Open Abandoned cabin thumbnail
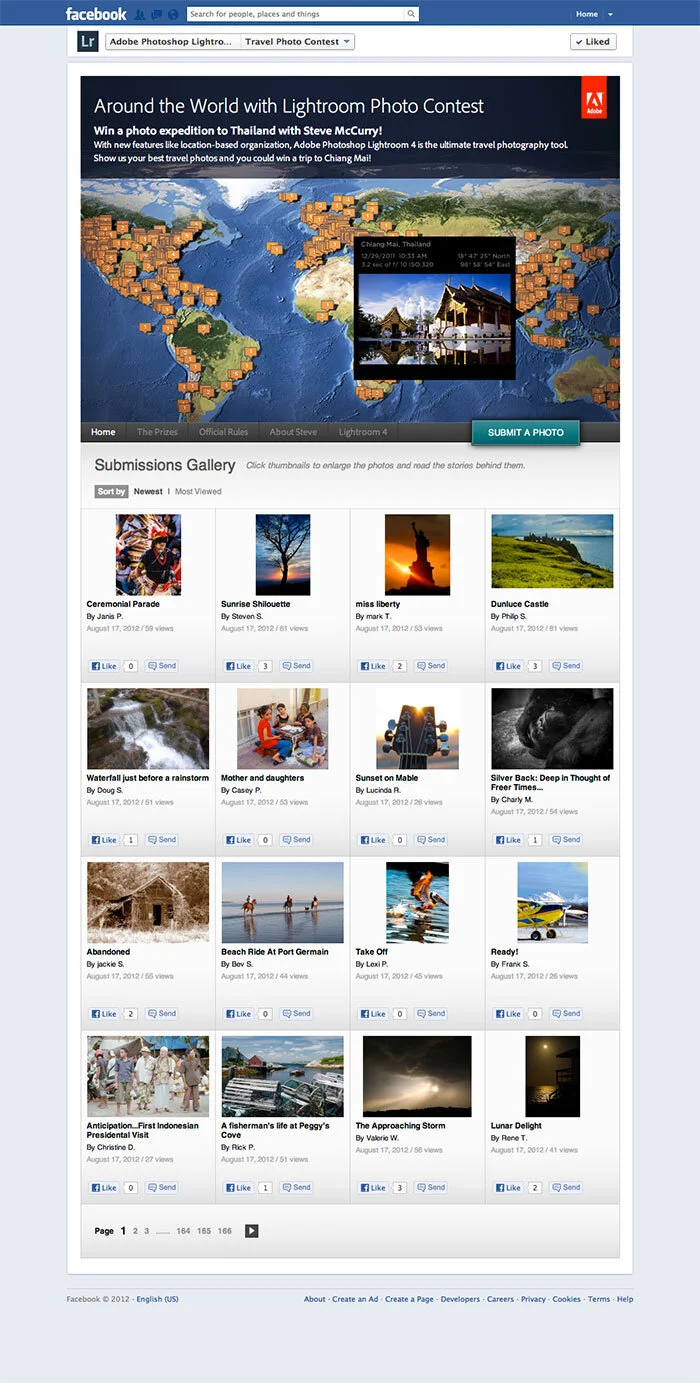The height and width of the screenshot is (1383, 700). point(148,902)
